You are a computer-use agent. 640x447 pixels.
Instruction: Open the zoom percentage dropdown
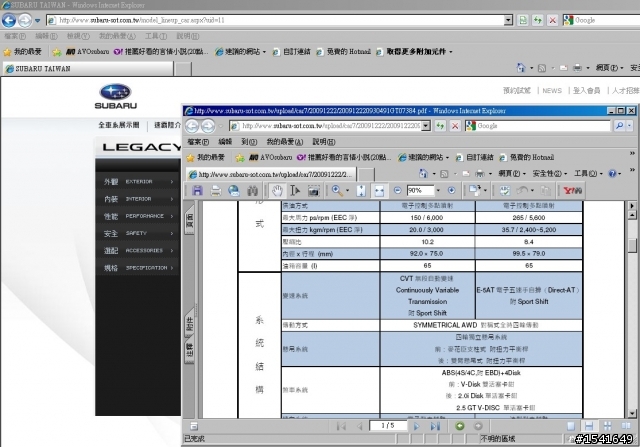(438, 190)
